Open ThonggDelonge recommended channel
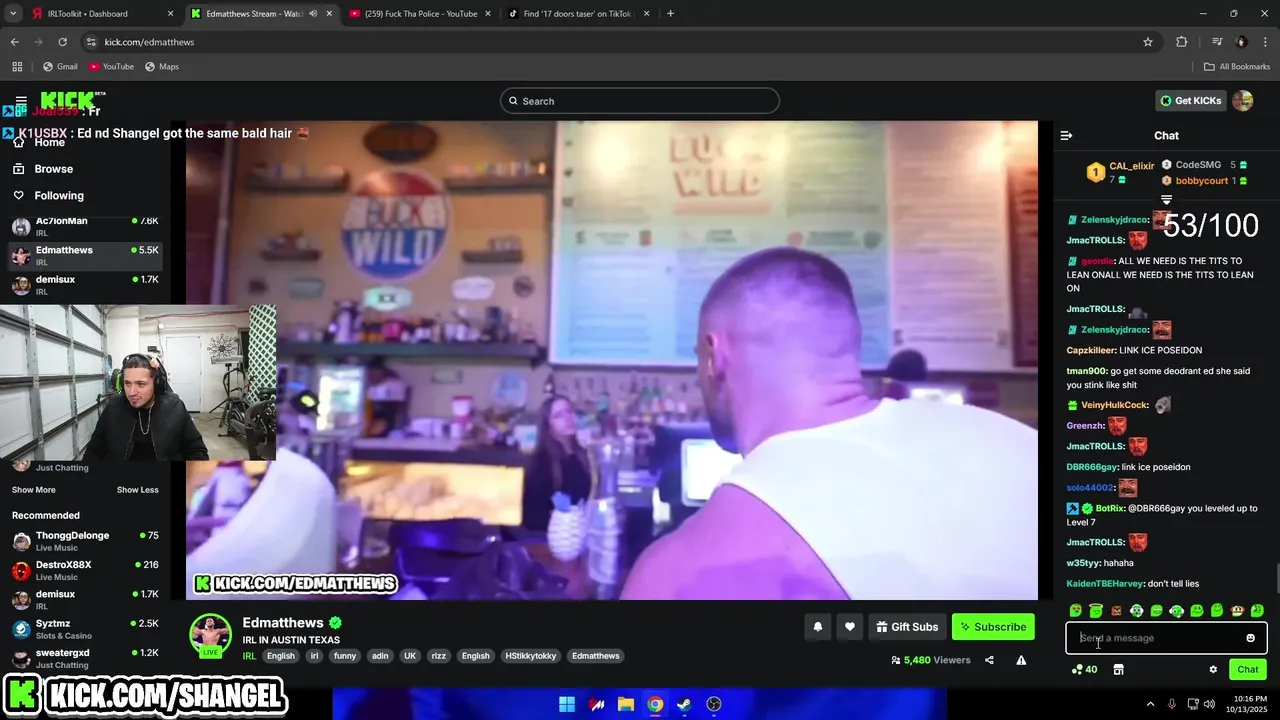The image size is (1280, 720). pyautogui.click(x=85, y=541)
